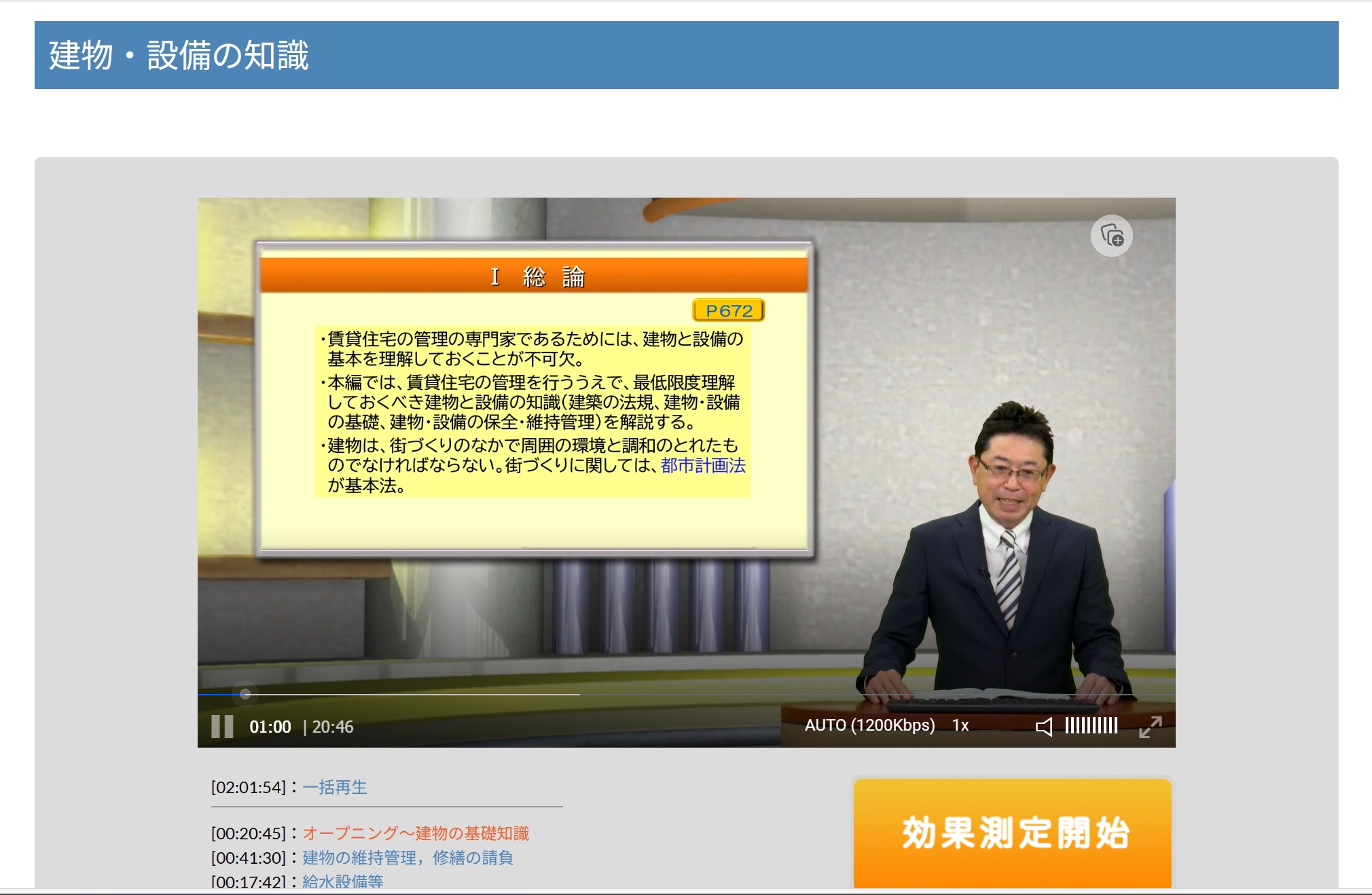The width and height of the screenshot is (1372, 895).
Task: Change the 1x playback speed
Action: pyautogui.click(x=960, y=725)
